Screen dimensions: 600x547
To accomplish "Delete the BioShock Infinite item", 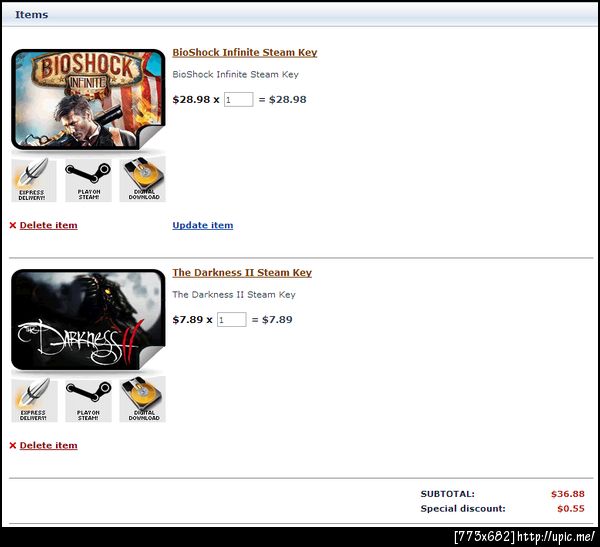I will [48, 225].
